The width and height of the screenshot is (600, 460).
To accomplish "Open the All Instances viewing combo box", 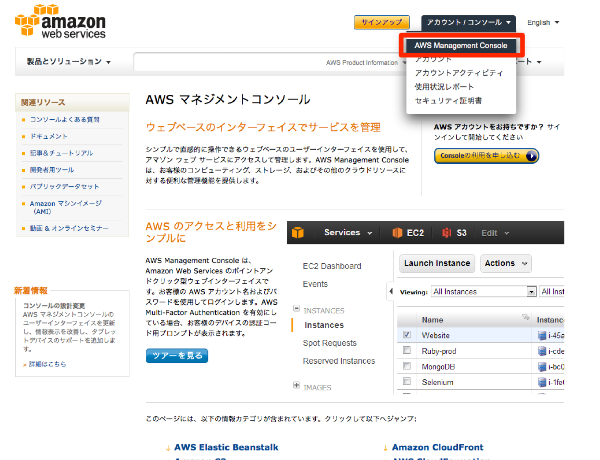I will [x=483, y=292].
